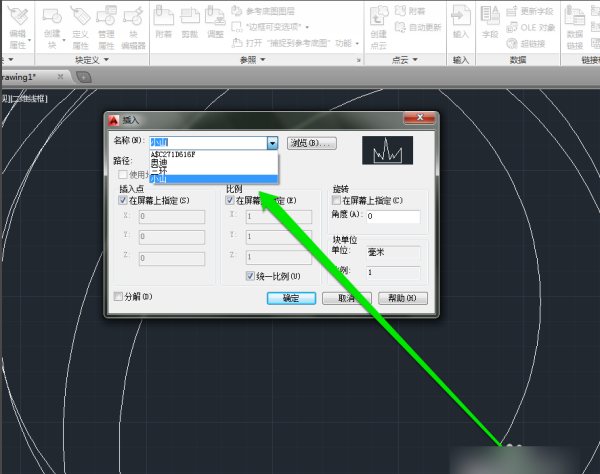
Task: Click the 角度 rotation angle input field
Action: click(392, 216)
